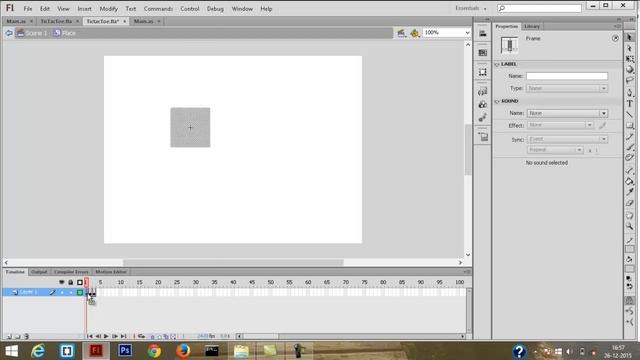The image size is (640, 360).
Task: Open the Essentials workspace dropdown
Action: [471, 8]
